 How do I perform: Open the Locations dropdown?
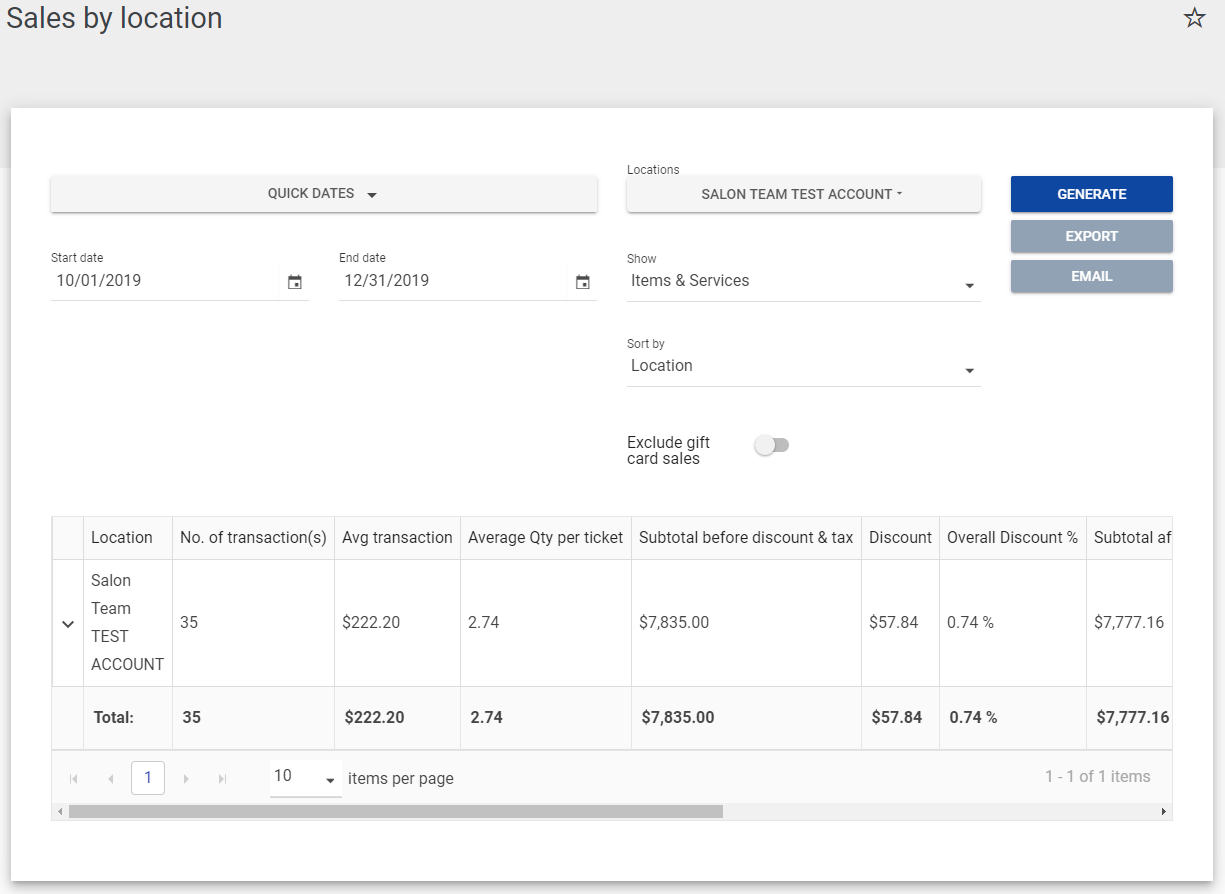(x=803, y=194)
